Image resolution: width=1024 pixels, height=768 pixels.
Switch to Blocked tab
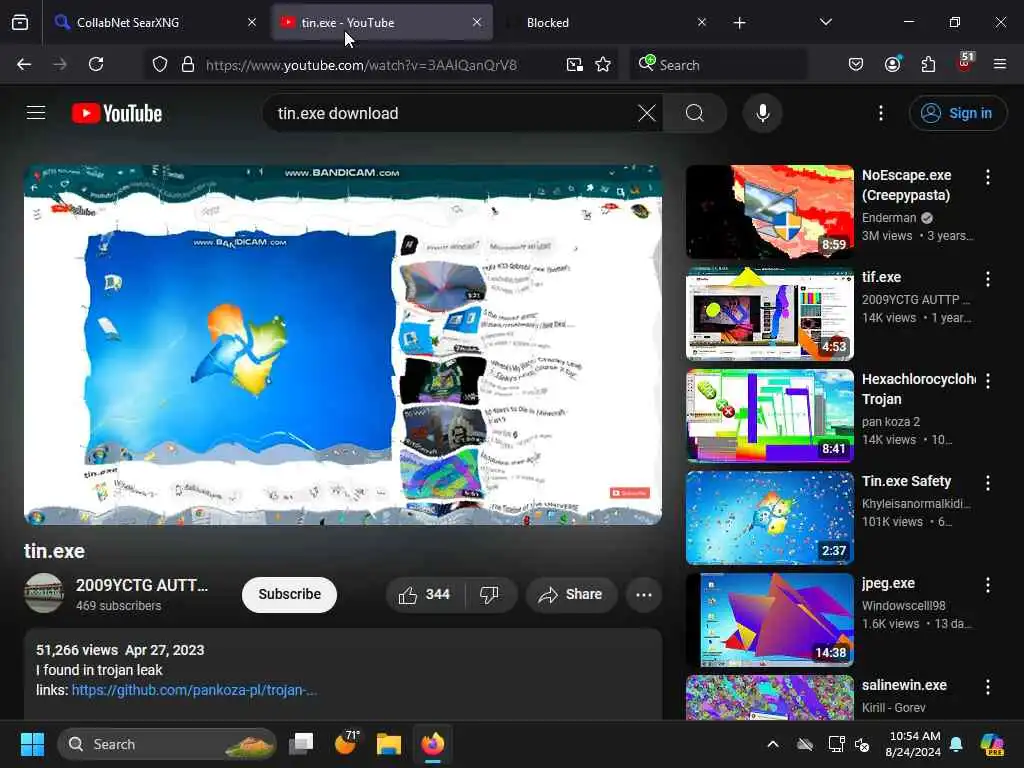click(605, 22)
